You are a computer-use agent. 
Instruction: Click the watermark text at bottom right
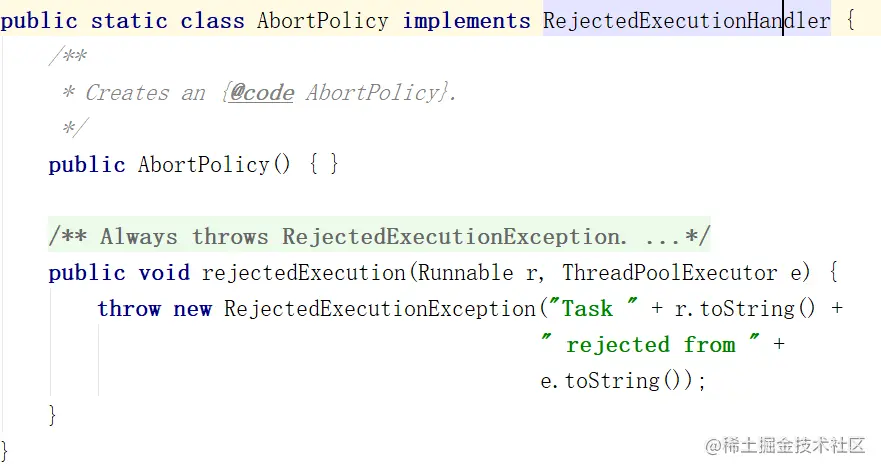pyautogui.click(x=785, y=446)
